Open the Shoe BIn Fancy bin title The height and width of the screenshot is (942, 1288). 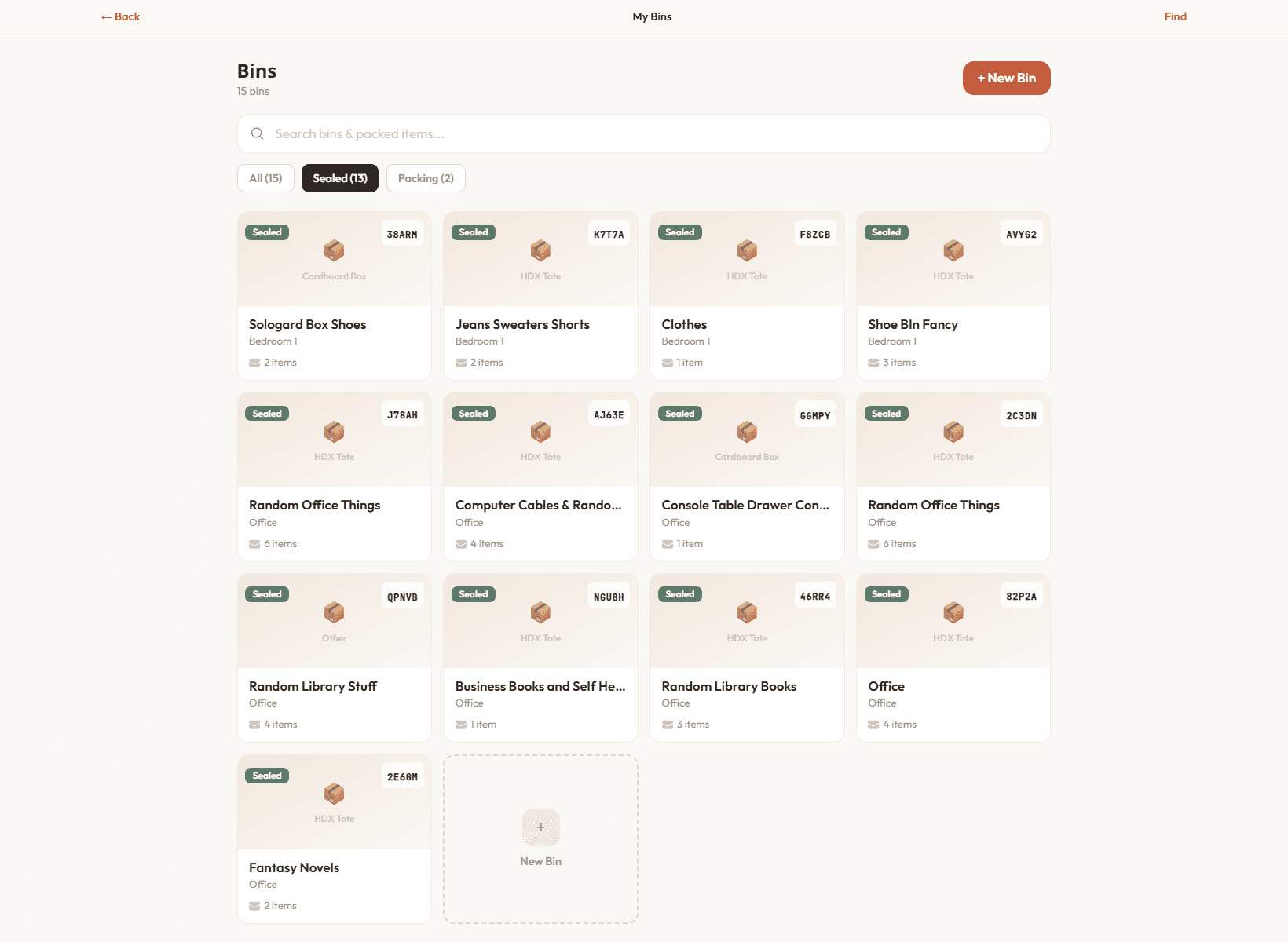(x=913, y=324)
